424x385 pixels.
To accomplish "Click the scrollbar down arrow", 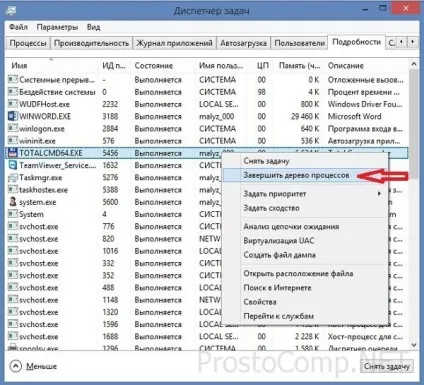I will click(414, 345).
